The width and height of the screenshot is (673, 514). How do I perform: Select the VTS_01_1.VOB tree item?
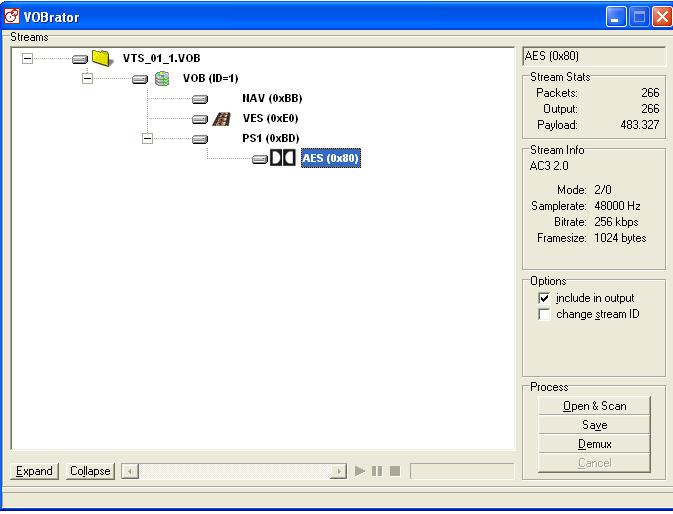tap(161, 58)
